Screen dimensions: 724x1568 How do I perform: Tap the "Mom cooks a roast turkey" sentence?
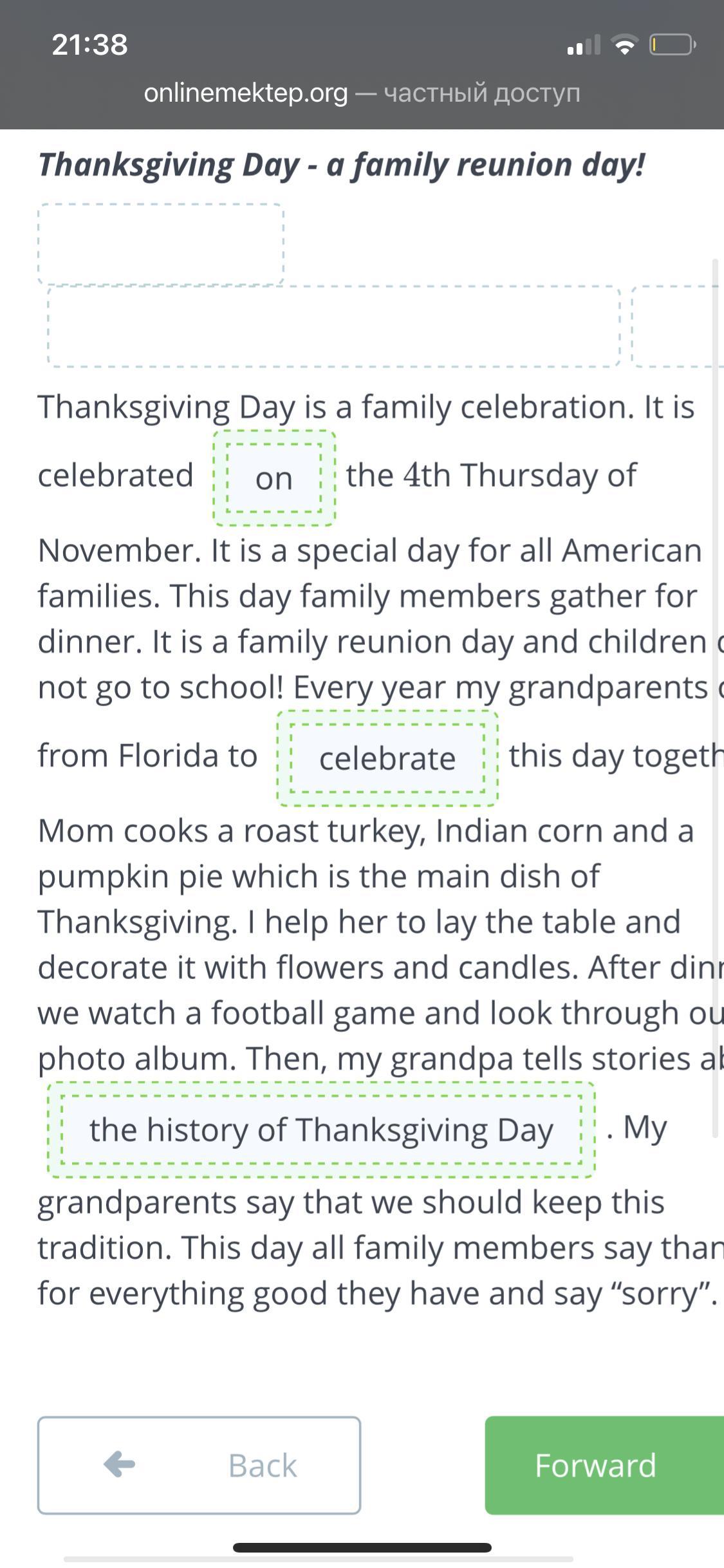pyautogui.click(x=365, y=831)
